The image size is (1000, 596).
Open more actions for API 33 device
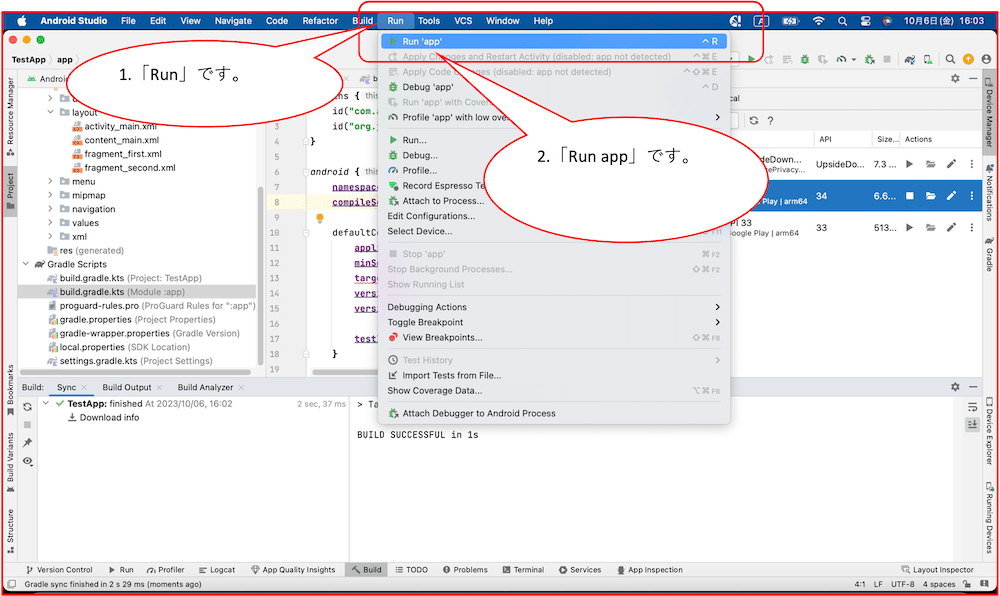click(971, 228)
